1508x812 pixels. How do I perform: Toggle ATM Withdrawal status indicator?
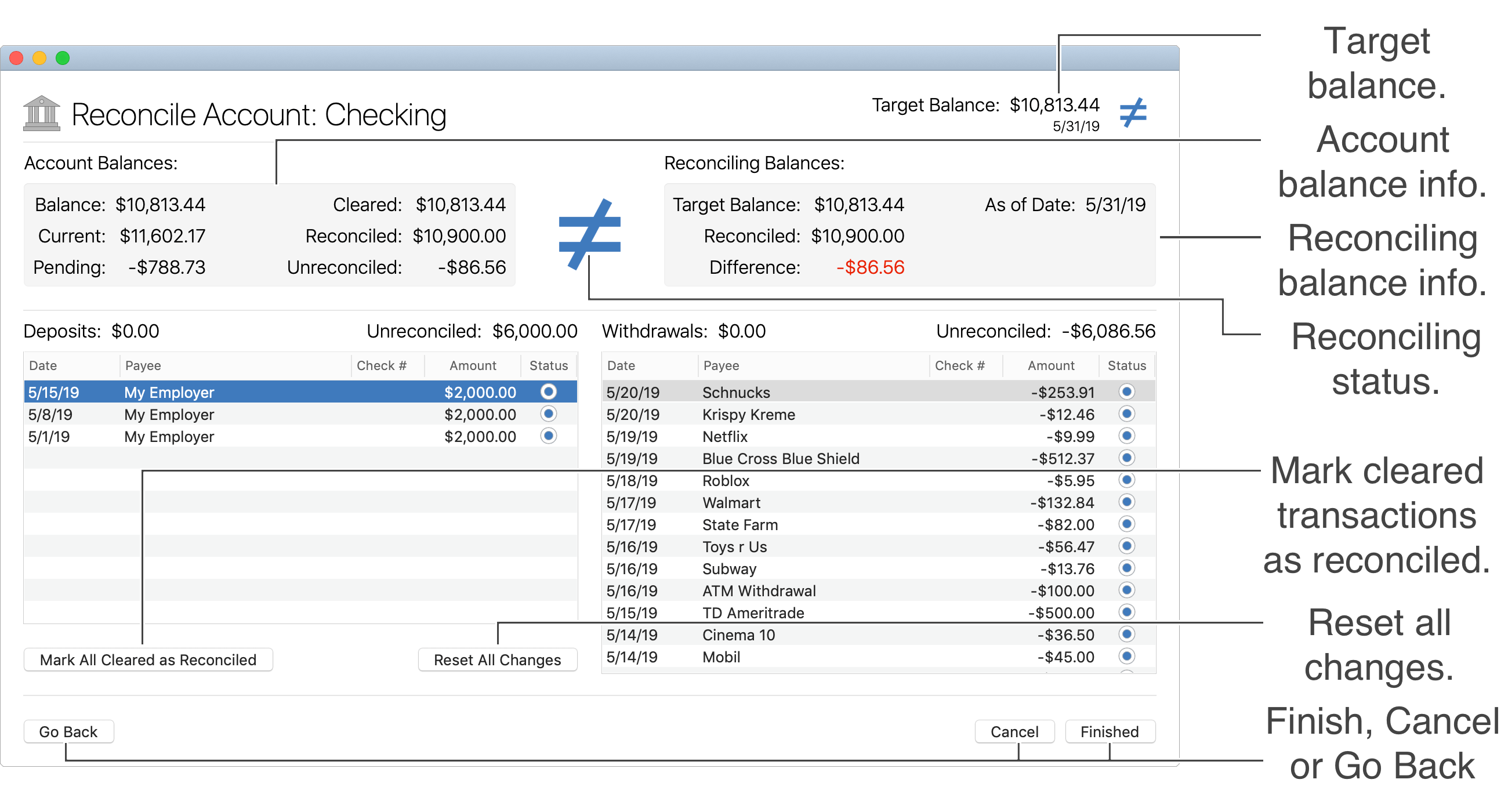point(1126,590)
